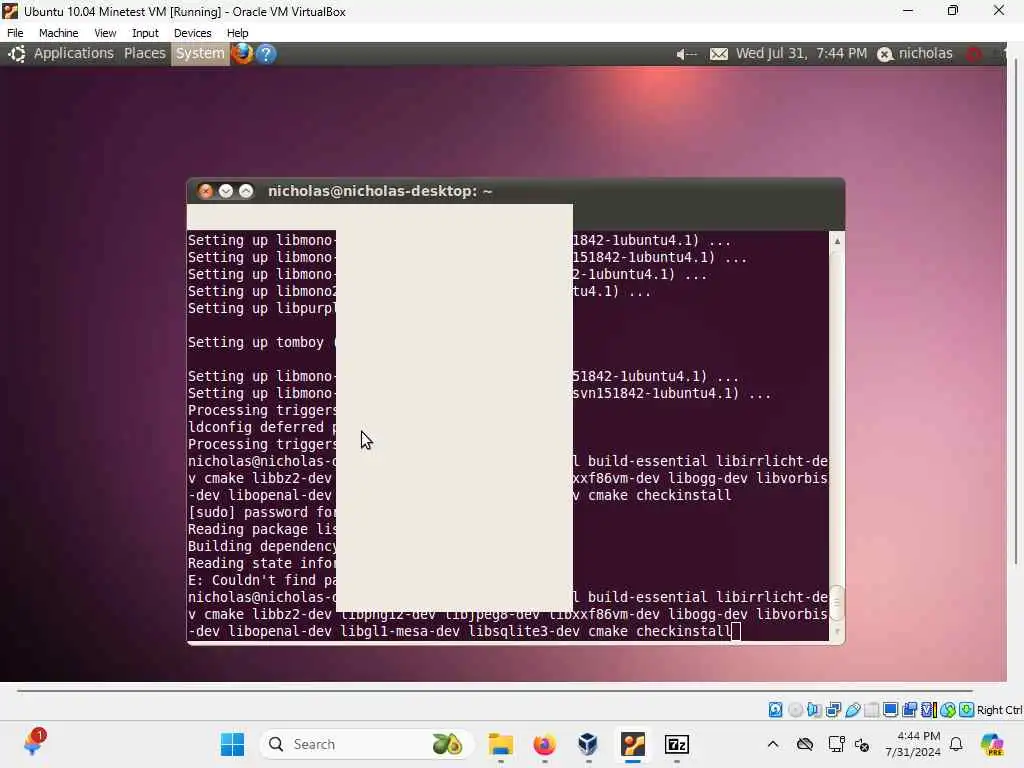
Task: Click VirtualBox mouse integration indicator
Action: [x=948, y=710]
